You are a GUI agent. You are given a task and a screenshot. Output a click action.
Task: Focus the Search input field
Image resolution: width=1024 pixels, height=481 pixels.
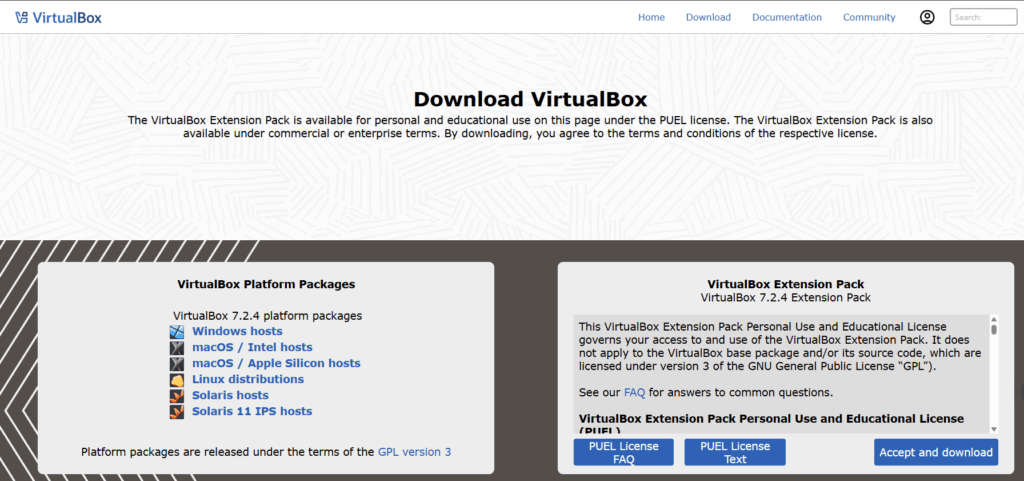(x=982, y=17)
